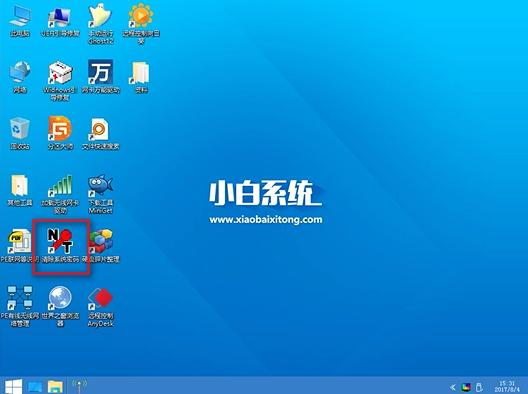The width and height of the screenshot is (528, 394).
Task: Click the Windows Start button in taskbar
Action: (x=13, y=386)
